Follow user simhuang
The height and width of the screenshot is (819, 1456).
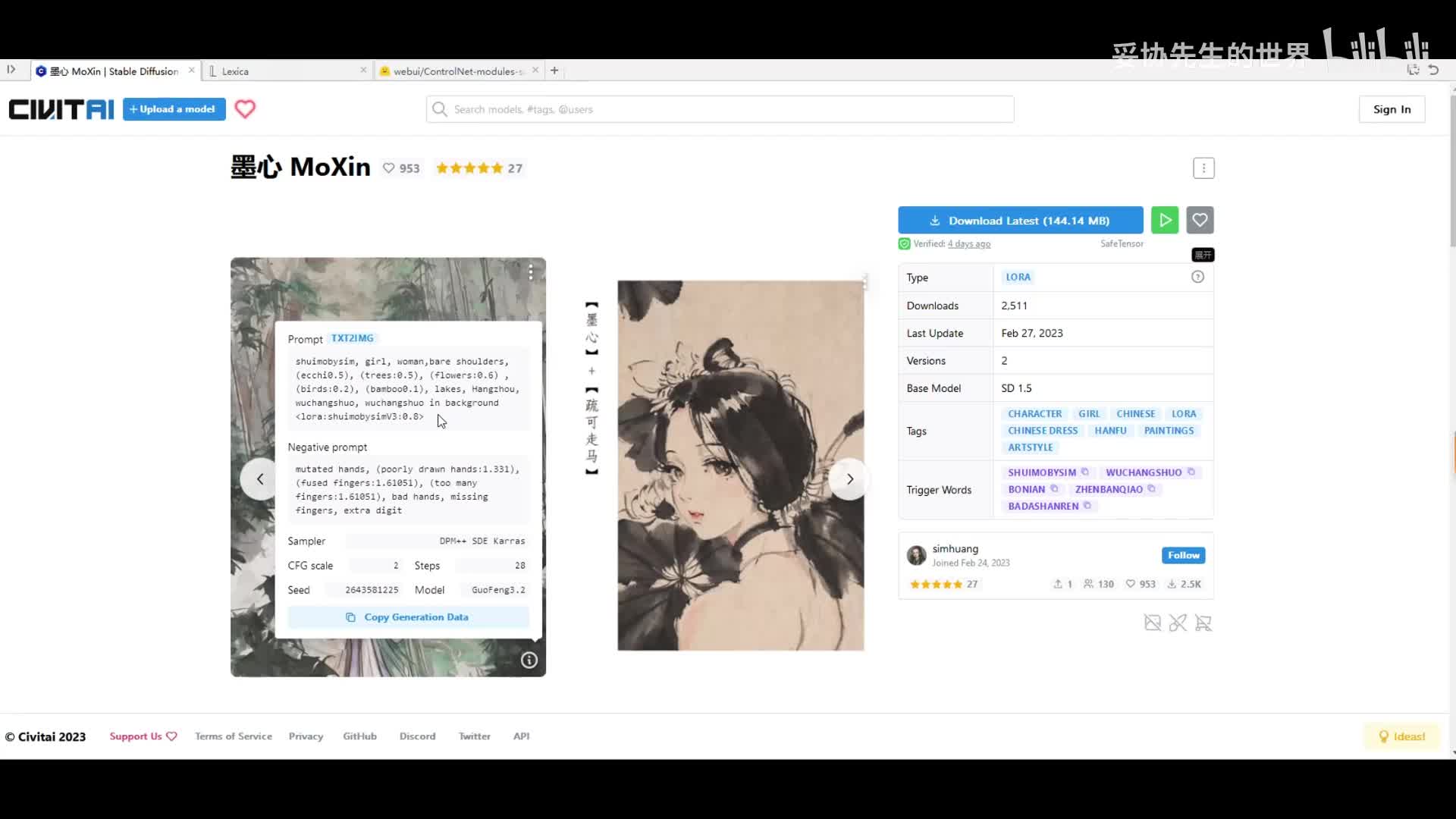tap(1183, 555)
